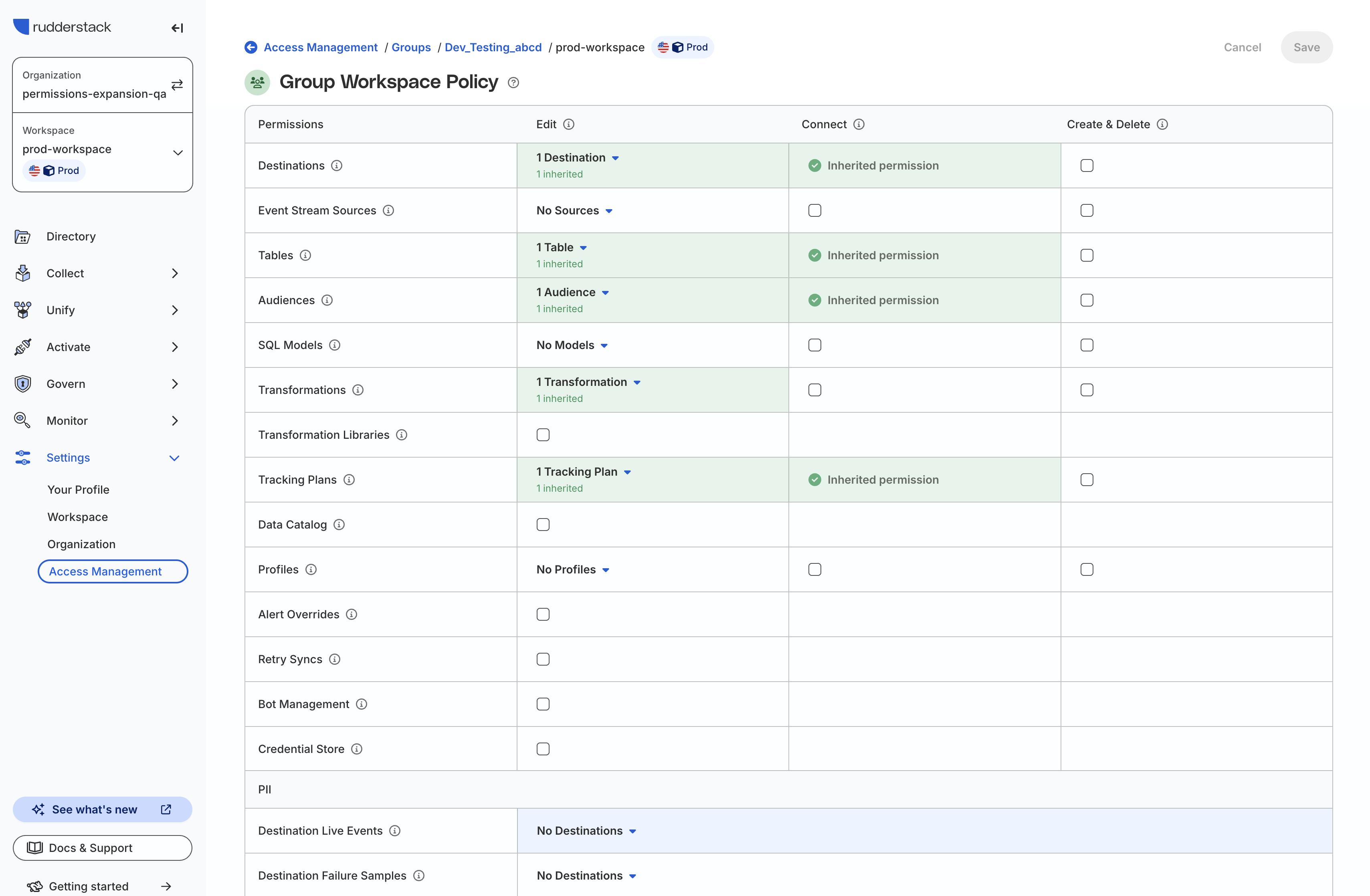Image resolution: width=1370 pixels, height=896 pixels.
Task: Open the Collect section icon
Action: (22, 273)
